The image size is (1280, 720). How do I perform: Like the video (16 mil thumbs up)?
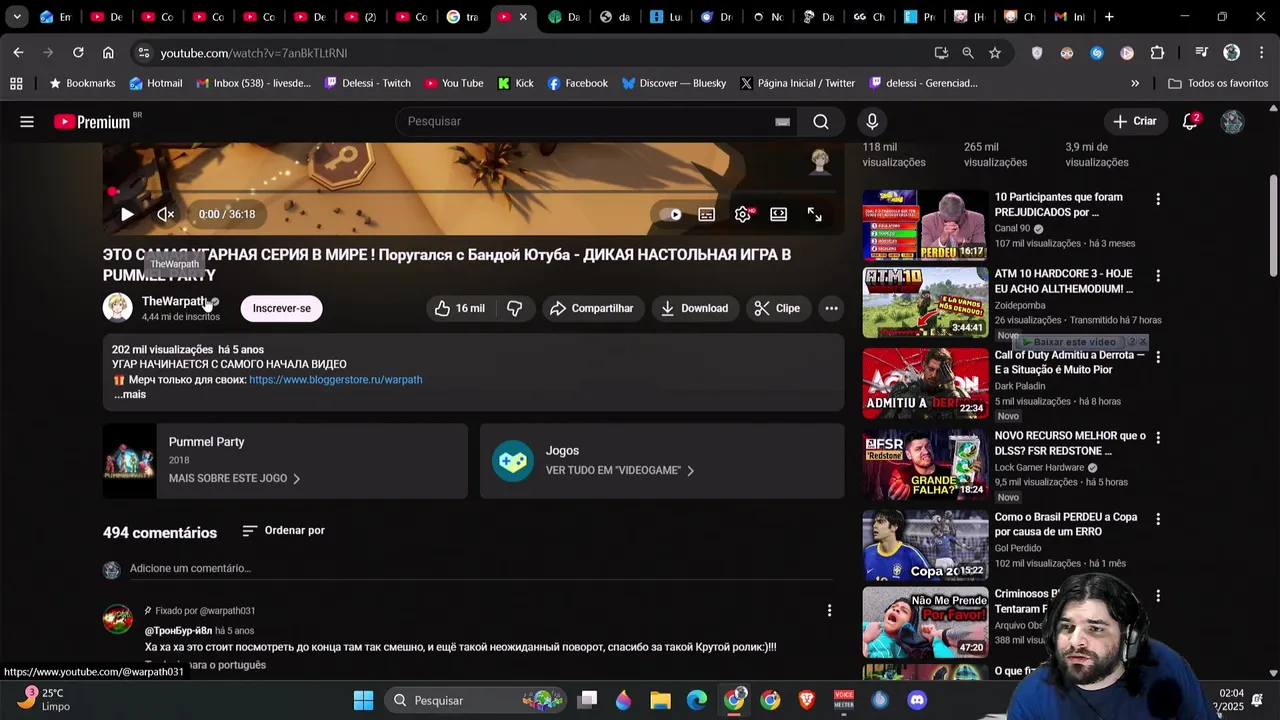click(x=460, y=308)
